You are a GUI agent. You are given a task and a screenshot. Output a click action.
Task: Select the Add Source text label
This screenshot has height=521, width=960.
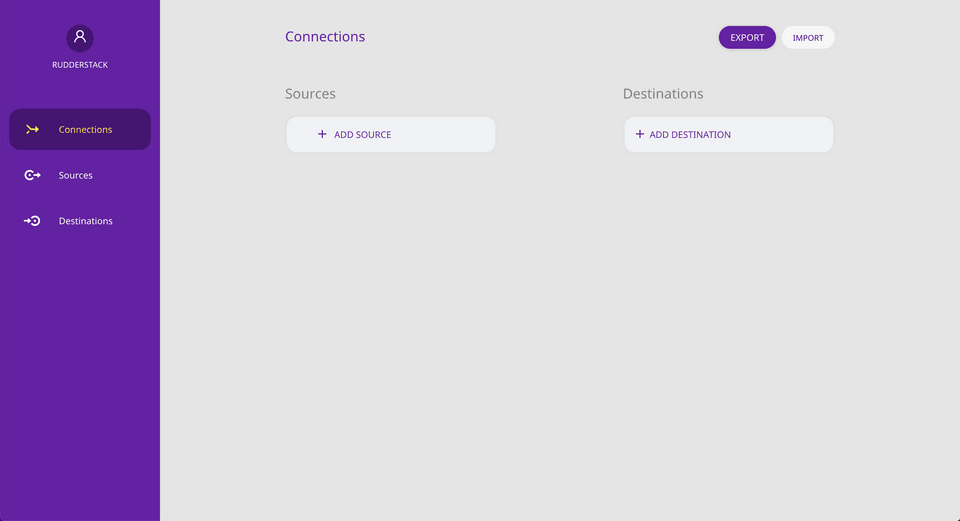363,135
